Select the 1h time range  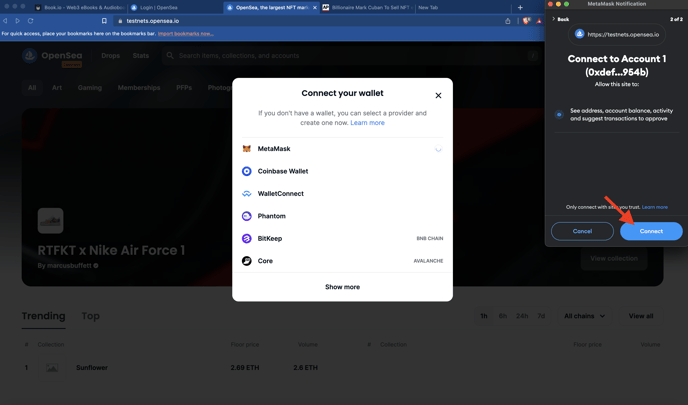point(484,316)
